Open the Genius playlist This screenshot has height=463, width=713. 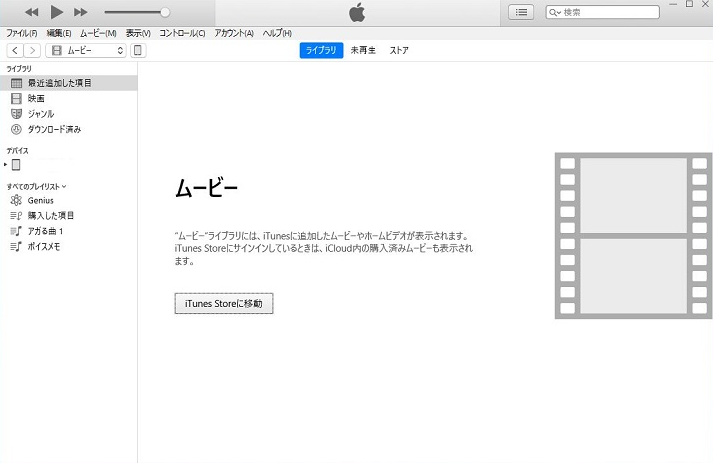(x=68, y=201)
